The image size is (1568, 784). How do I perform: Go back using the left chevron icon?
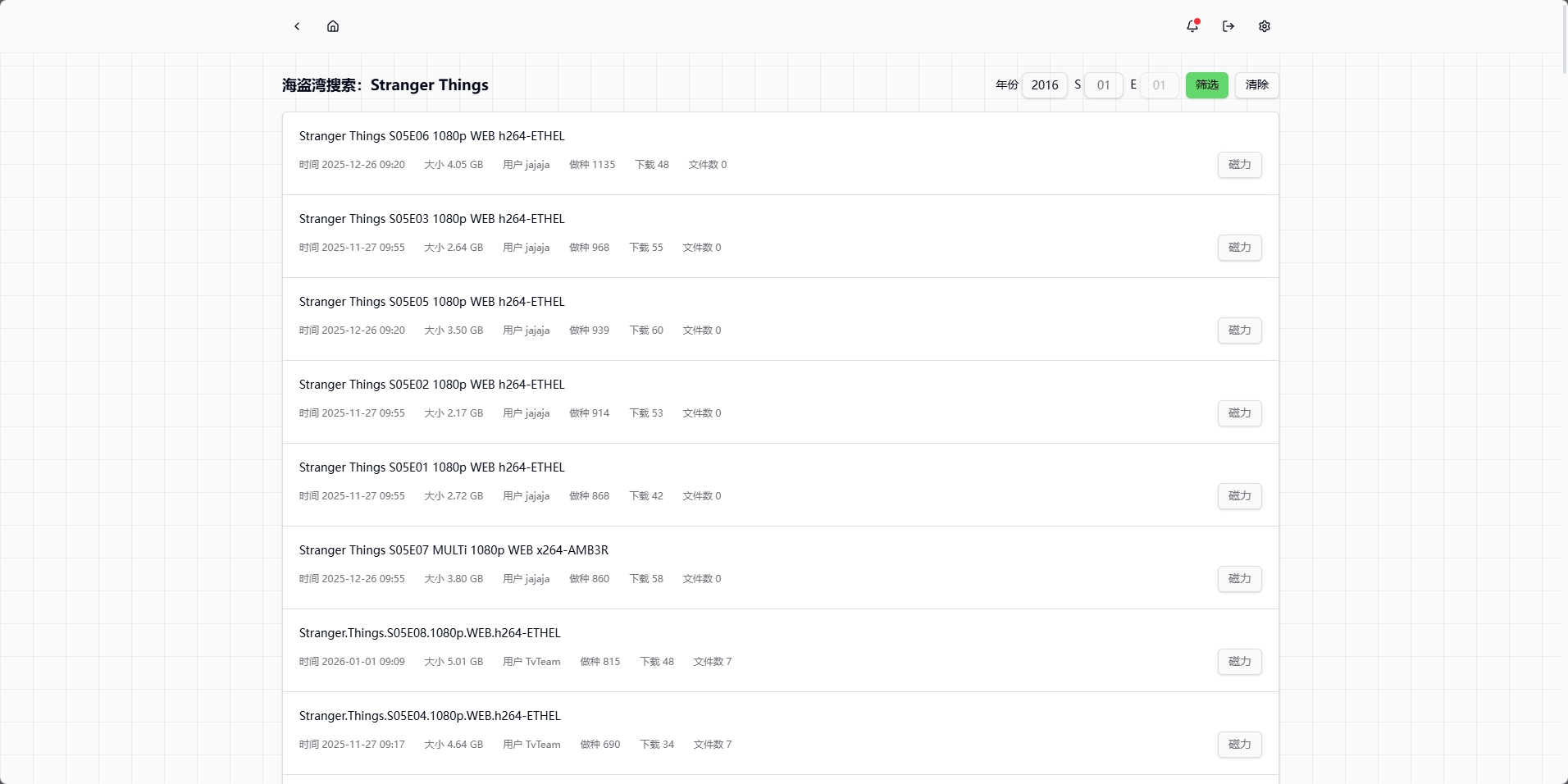297,26
